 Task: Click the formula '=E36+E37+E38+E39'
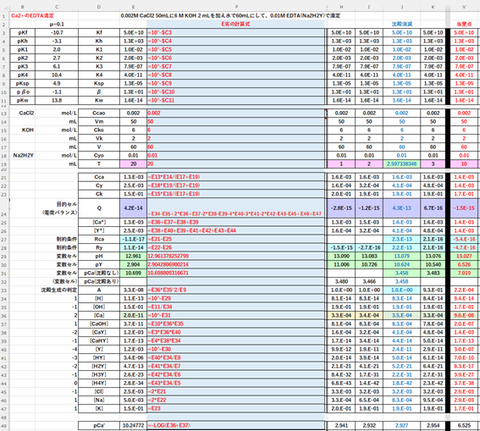click(236, 222)
